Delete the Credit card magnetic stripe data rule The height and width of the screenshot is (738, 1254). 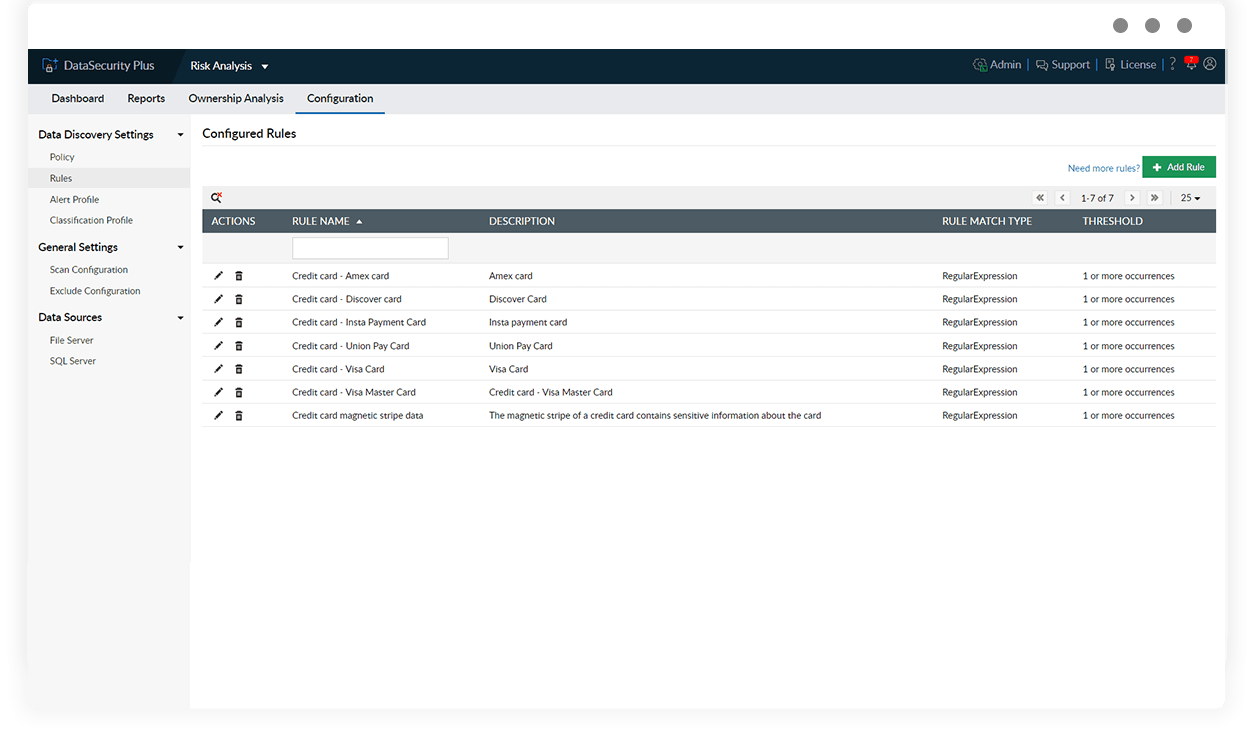coord(238,415)
